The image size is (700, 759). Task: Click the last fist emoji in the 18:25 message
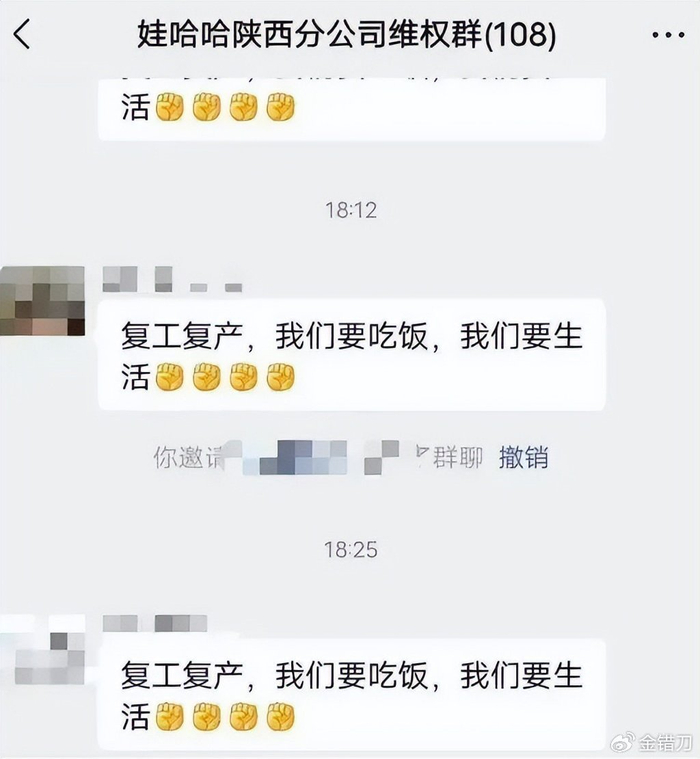click(281, 717)
